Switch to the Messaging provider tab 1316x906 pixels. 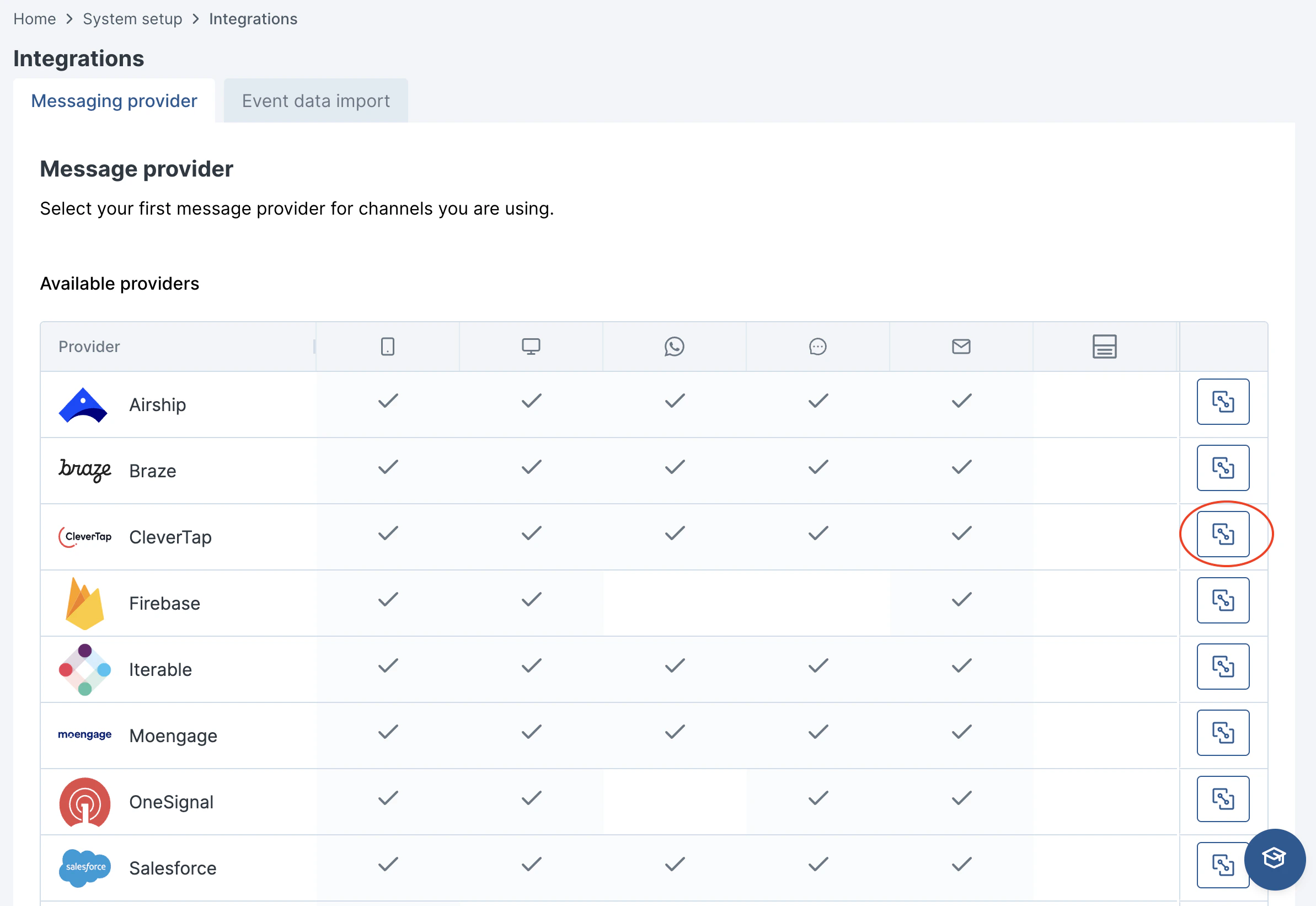tap(114, 100)
